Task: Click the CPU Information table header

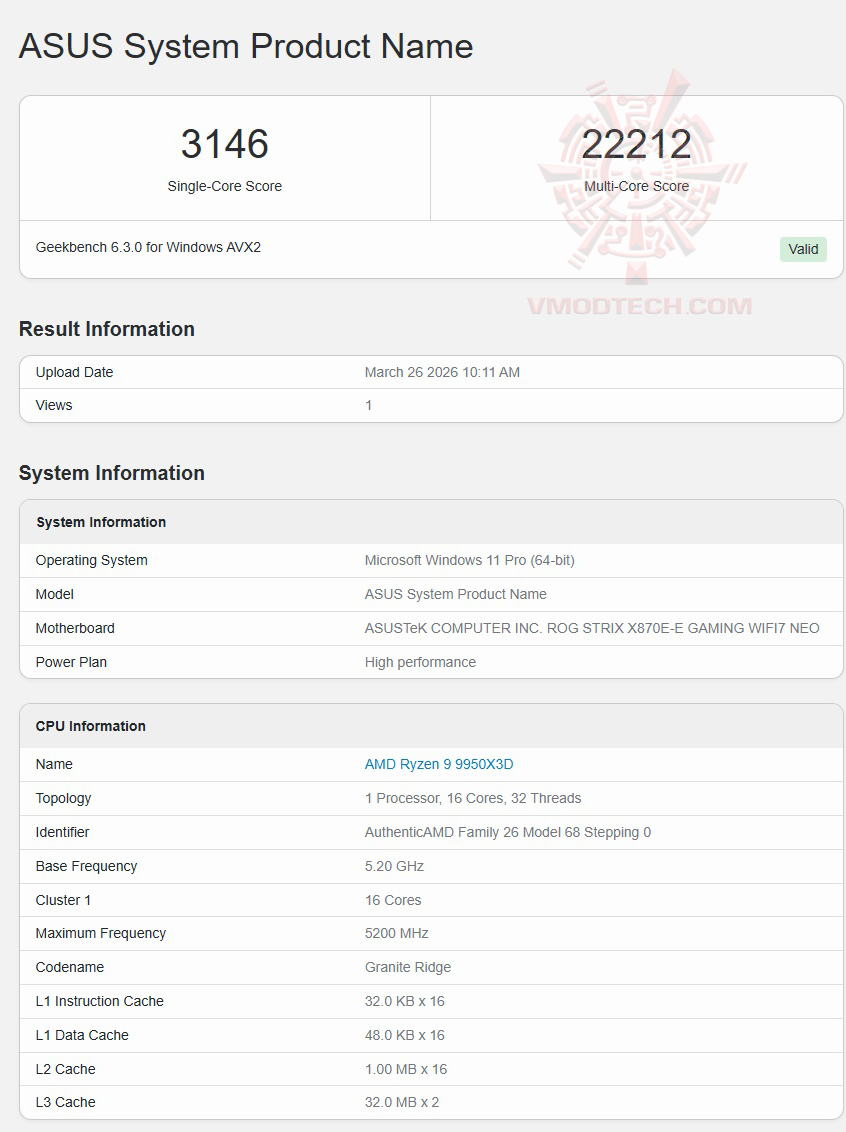Action: (x=91, y=726)
